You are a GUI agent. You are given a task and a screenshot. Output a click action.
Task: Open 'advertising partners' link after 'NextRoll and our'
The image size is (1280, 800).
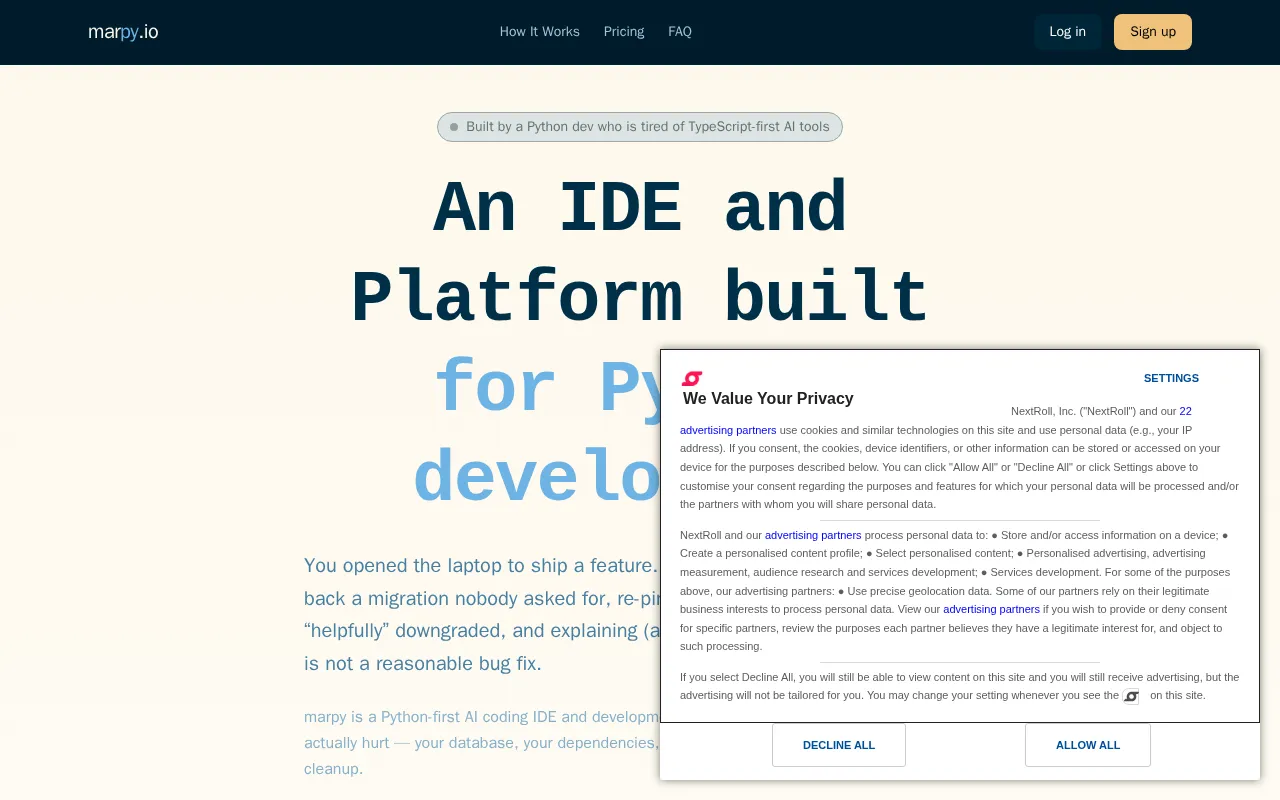click(x=813, y=535)
